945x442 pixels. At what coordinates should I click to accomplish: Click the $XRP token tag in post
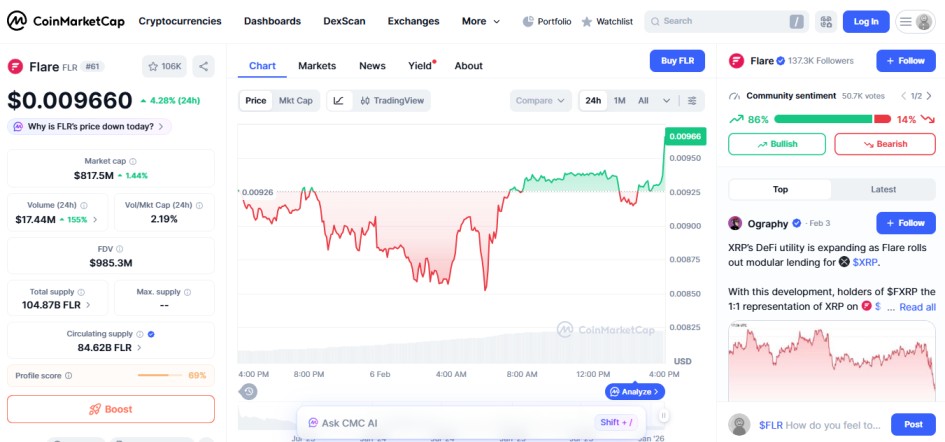865,263
